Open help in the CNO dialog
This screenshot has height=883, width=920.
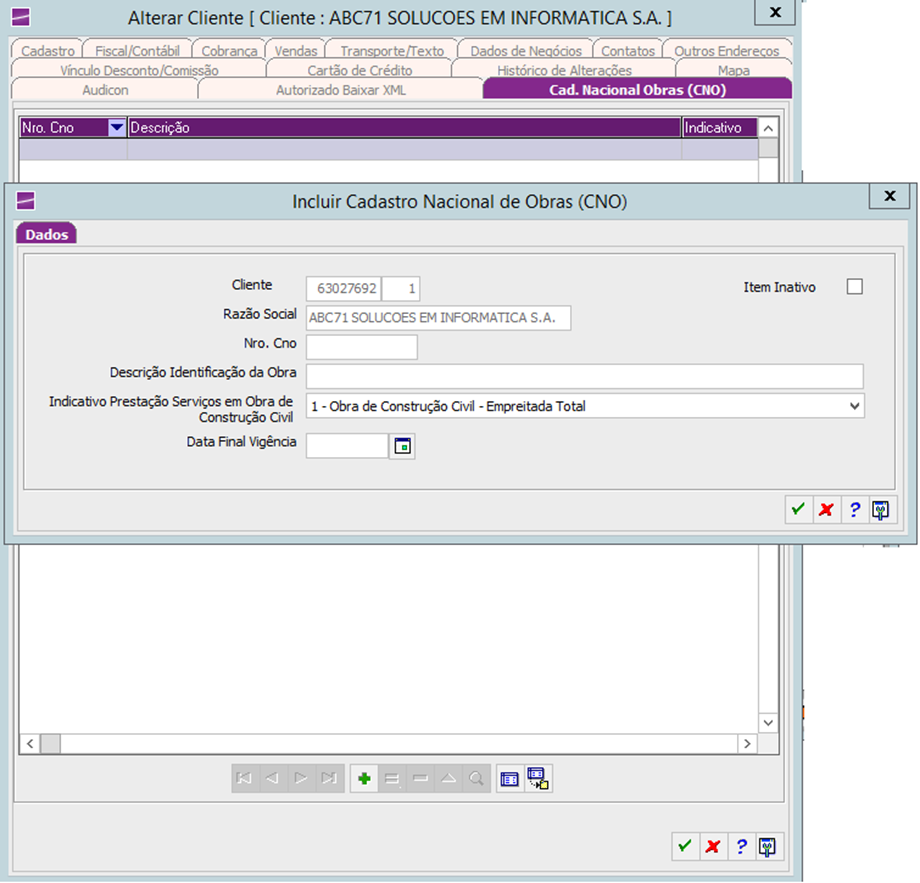click(x=855, y=509)
